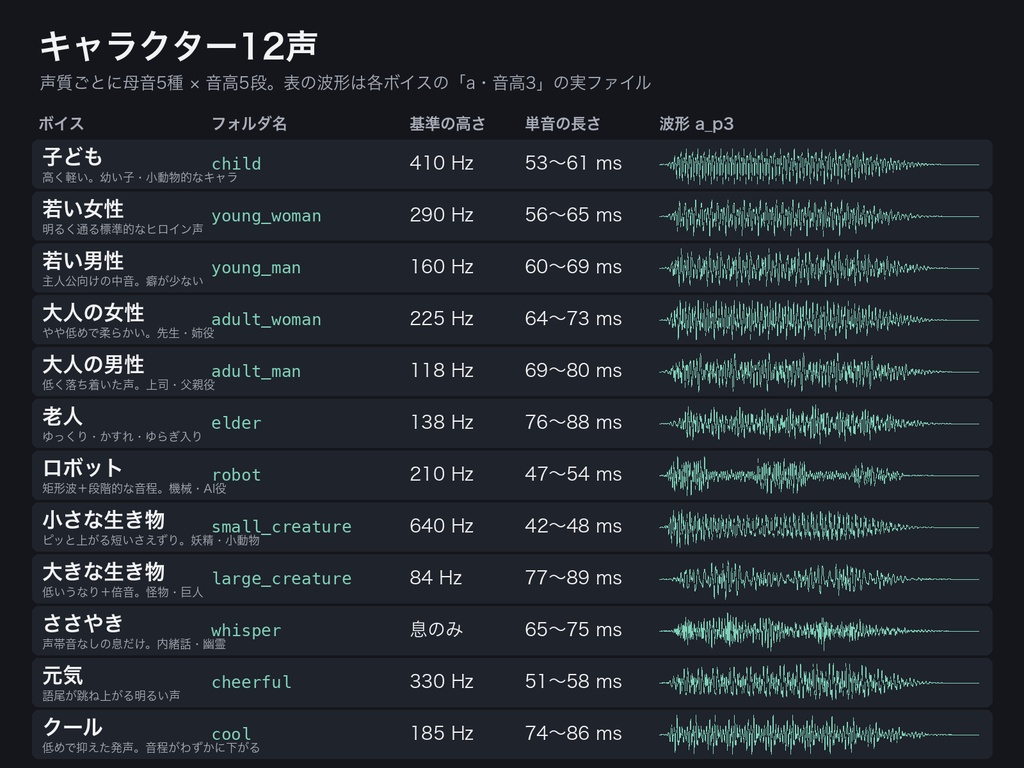The image size is (1024, 768).
Task: Click the ボイス column header
Action: coord(61,123)
